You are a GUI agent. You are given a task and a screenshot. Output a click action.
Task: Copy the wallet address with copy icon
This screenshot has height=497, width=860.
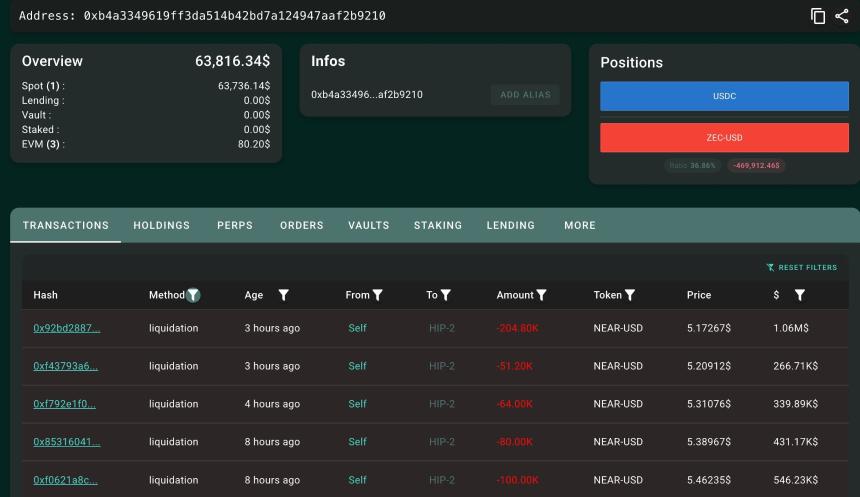coord(818,16)
